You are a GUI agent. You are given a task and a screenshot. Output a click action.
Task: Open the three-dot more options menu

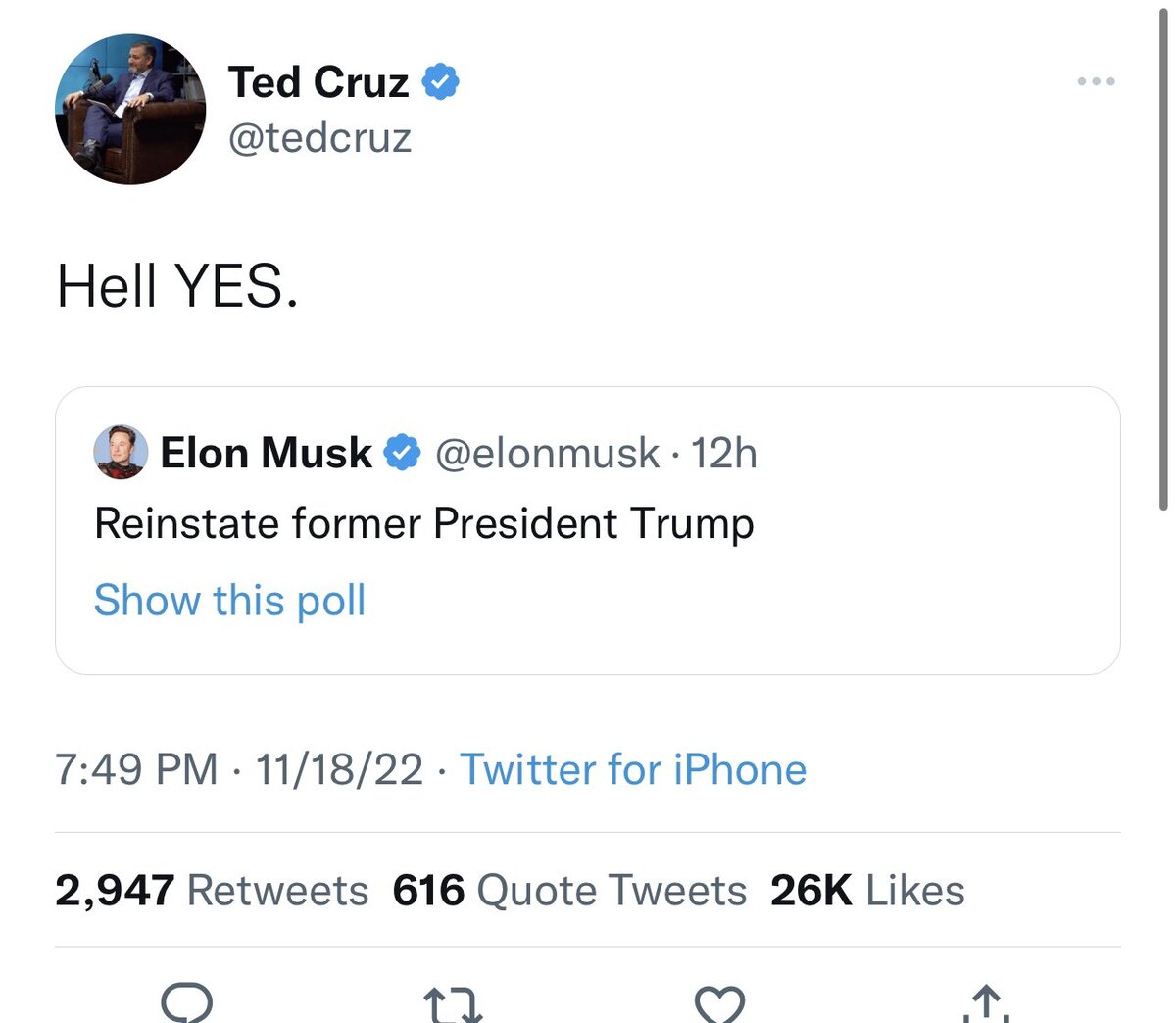point(1096,81)
